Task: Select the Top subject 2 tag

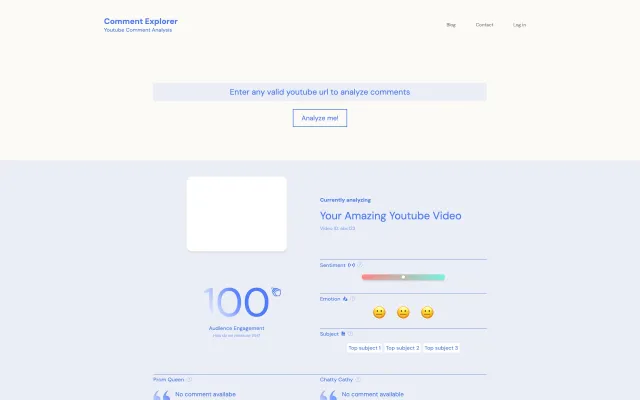Action: tap(402, 348)
